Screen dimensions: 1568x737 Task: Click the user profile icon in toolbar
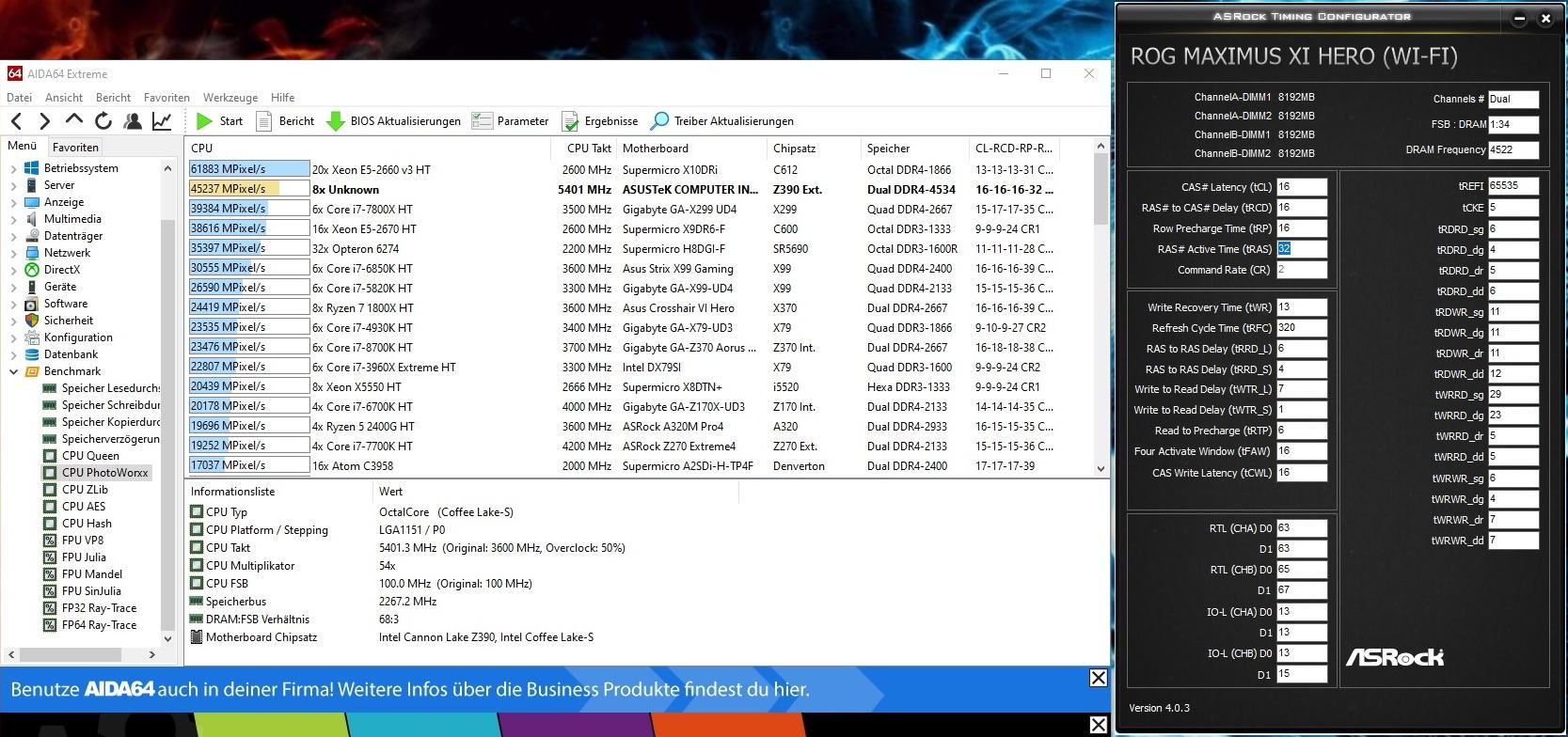[133, 120]
